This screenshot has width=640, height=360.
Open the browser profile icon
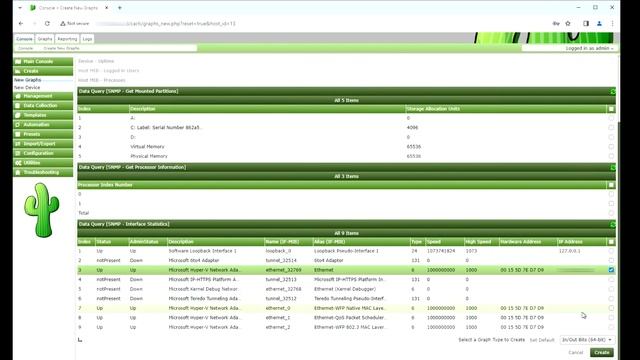click(x=599, y=24)
